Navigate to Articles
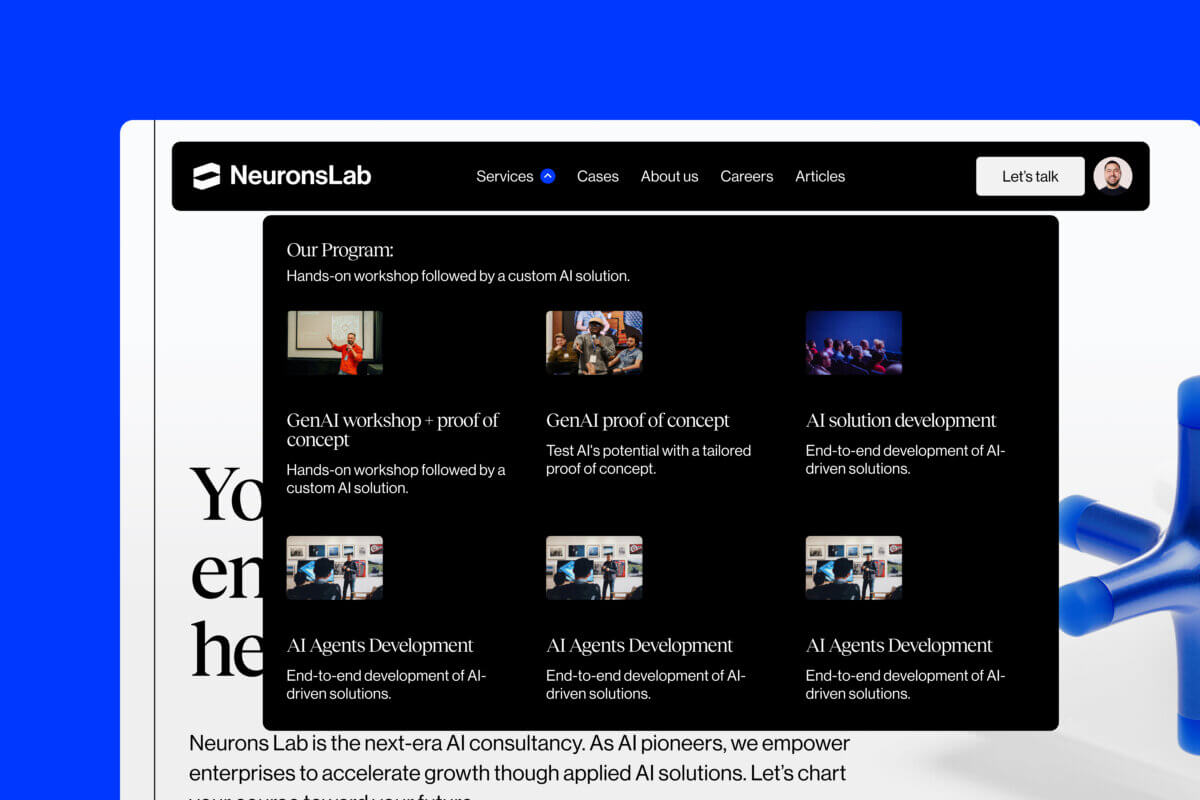 819,176
